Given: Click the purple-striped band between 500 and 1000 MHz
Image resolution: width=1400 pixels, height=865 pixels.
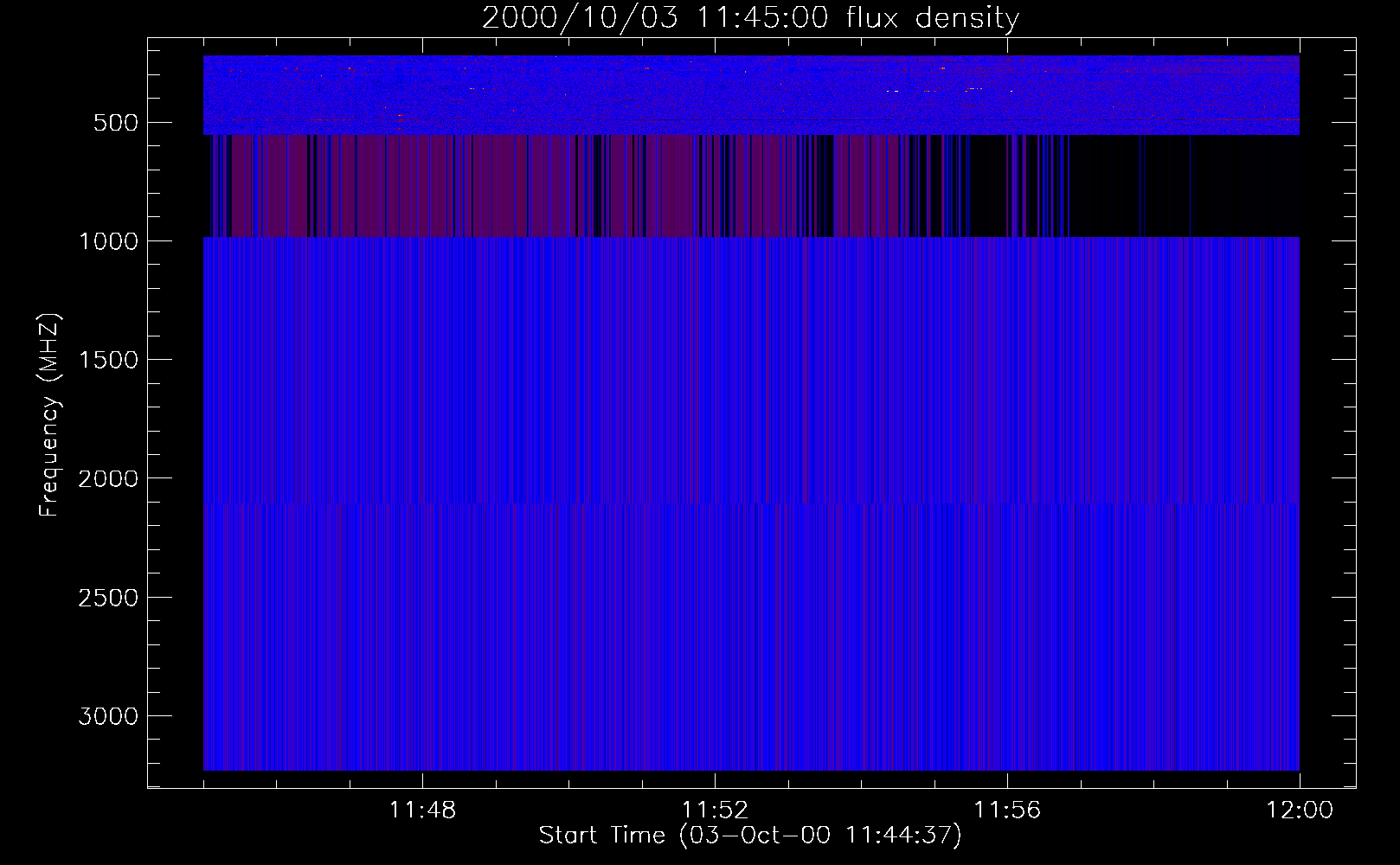Looking at the screenshot, I should coord(751,186).
